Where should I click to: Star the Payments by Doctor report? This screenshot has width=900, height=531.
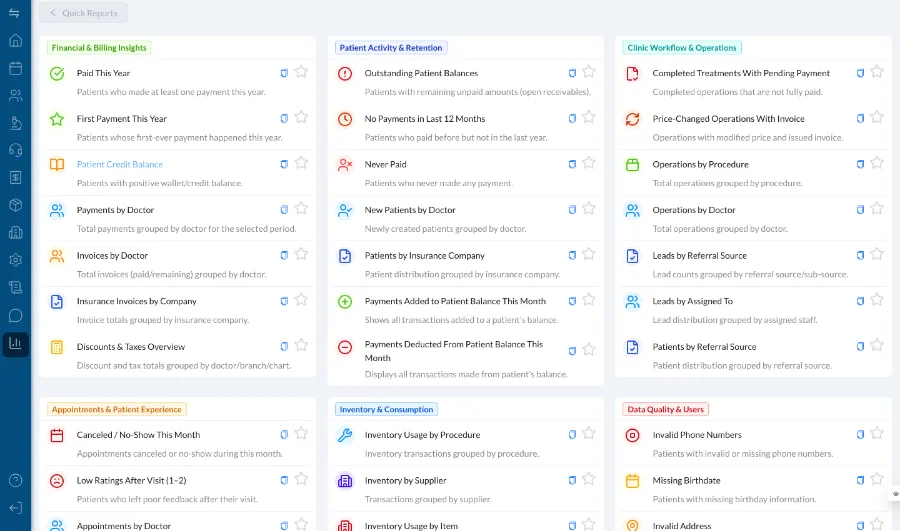(x=301, y=208)
